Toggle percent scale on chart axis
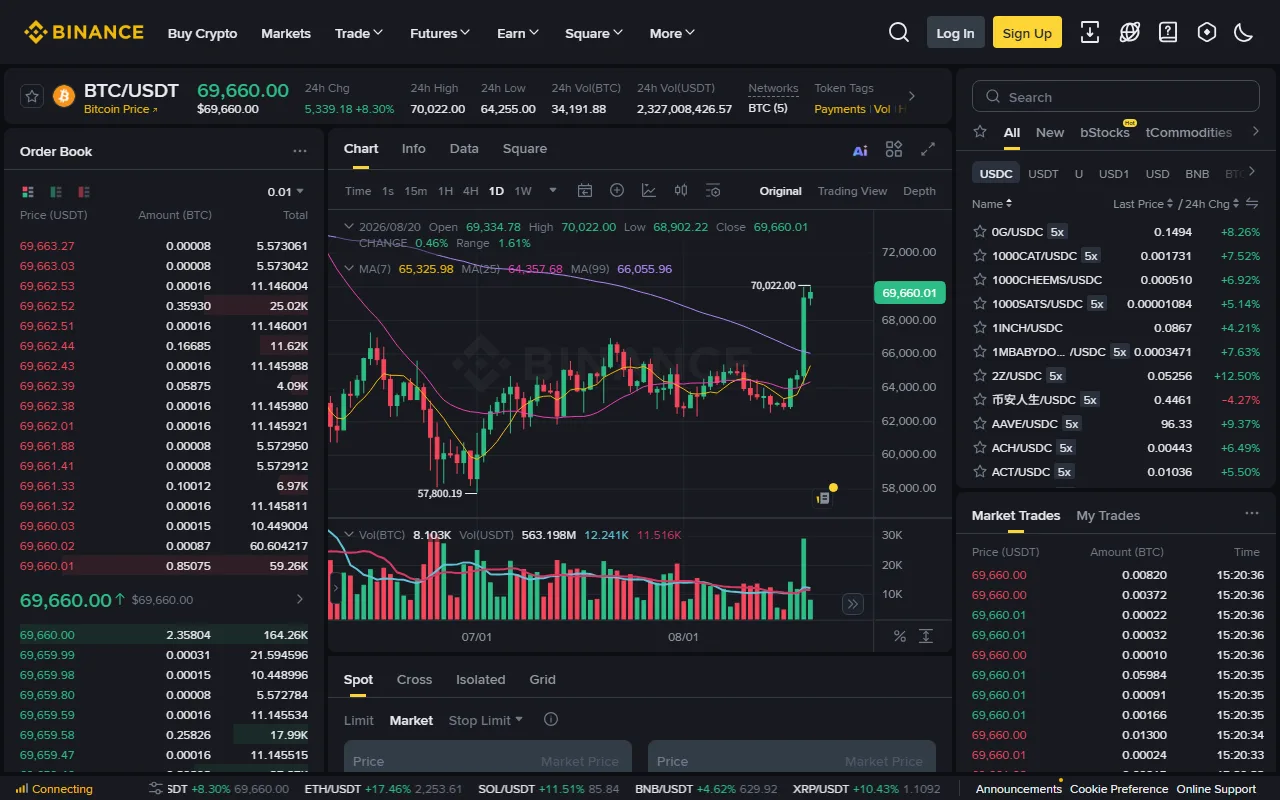 (899, 636)
